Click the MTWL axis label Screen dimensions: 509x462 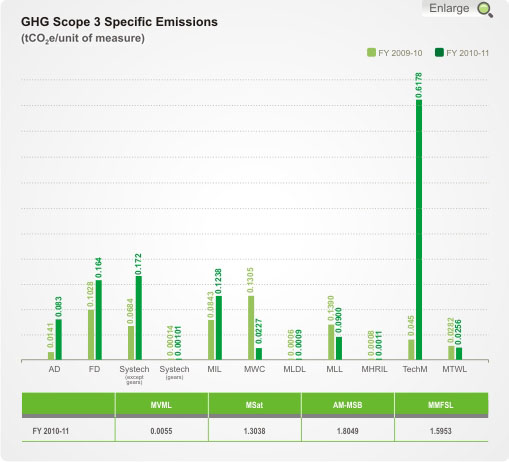pyautogui.click(x=454, y=369)
